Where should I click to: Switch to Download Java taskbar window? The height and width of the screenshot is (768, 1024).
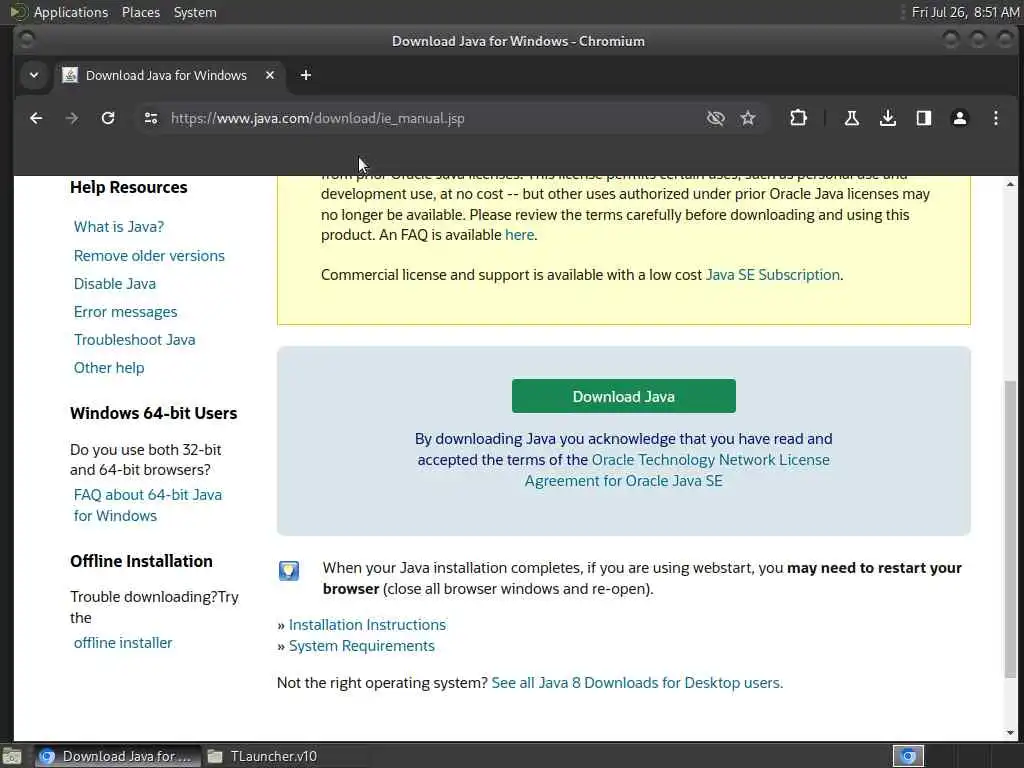click(116, 756)
